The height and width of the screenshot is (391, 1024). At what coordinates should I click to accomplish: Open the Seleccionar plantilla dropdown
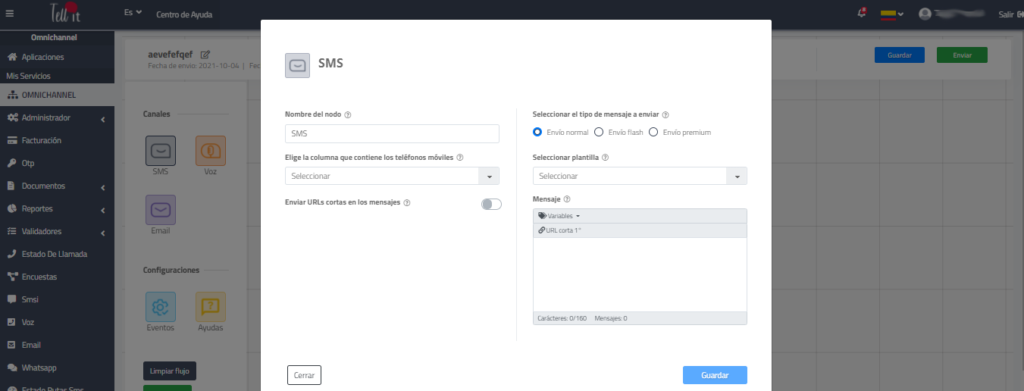pyautogui.click(x=640, y=176)
